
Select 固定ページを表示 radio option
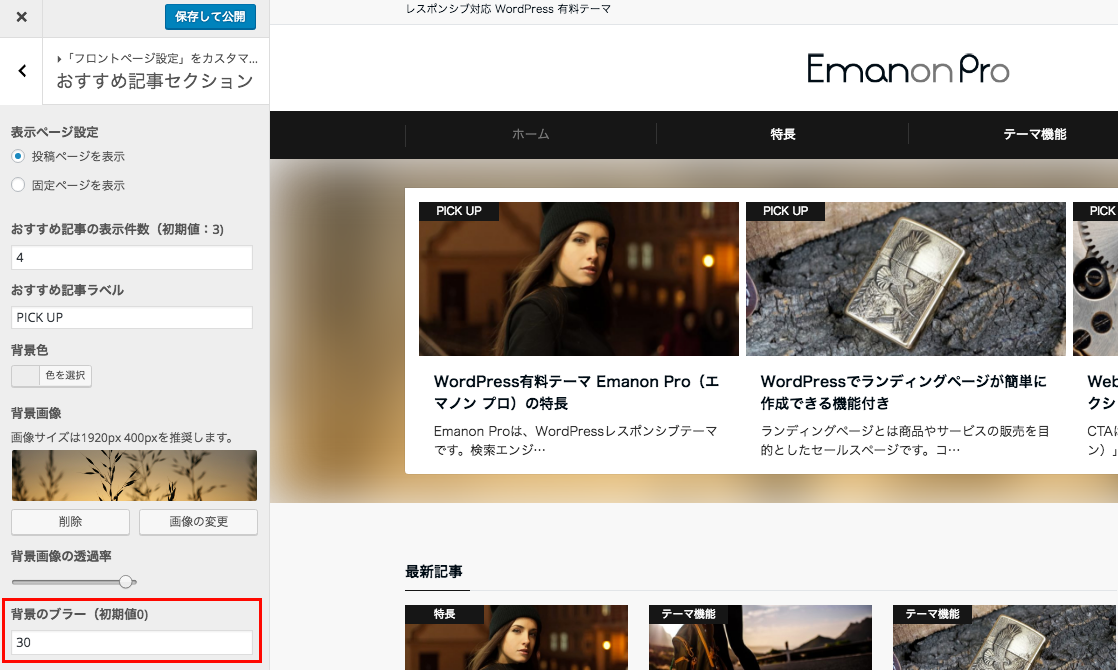18,185
